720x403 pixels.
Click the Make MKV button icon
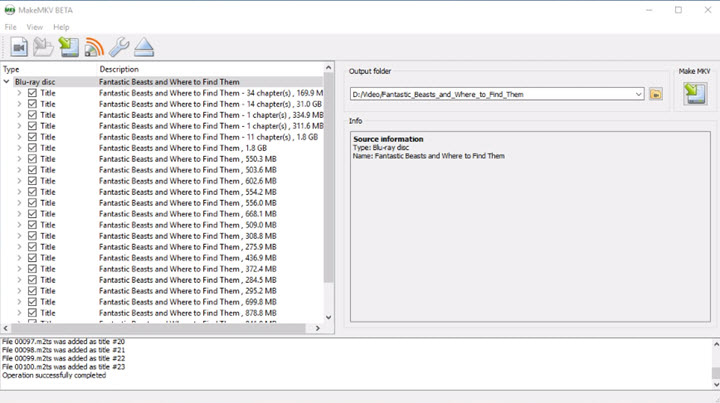click(695, 94)
